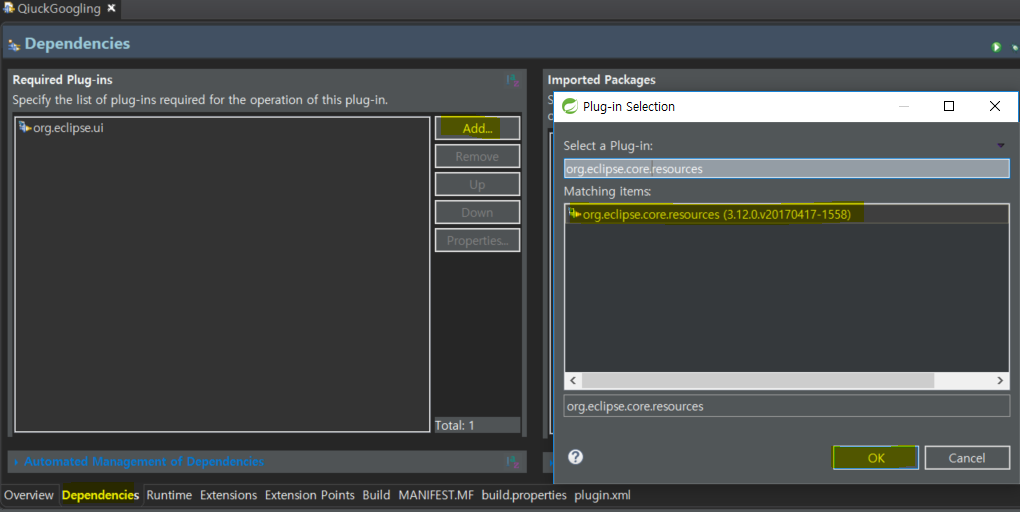Click the Total: 1 count label
This screenshot has width=1020, height=512.
tap(455, 425)
